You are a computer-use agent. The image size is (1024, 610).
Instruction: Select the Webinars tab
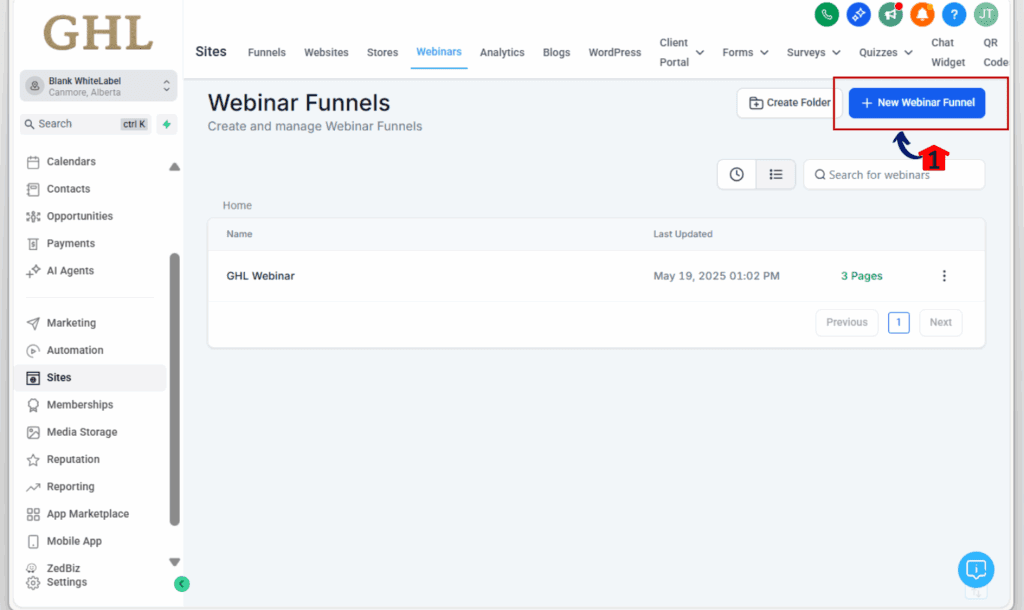click(439, 52)
